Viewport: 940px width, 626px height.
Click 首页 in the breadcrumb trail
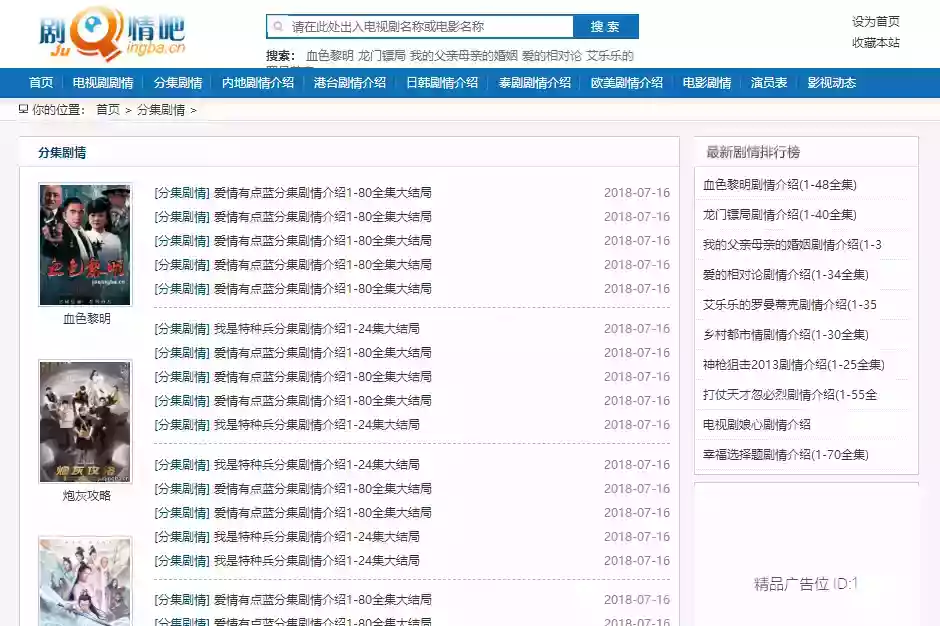(x=108, y=110)
